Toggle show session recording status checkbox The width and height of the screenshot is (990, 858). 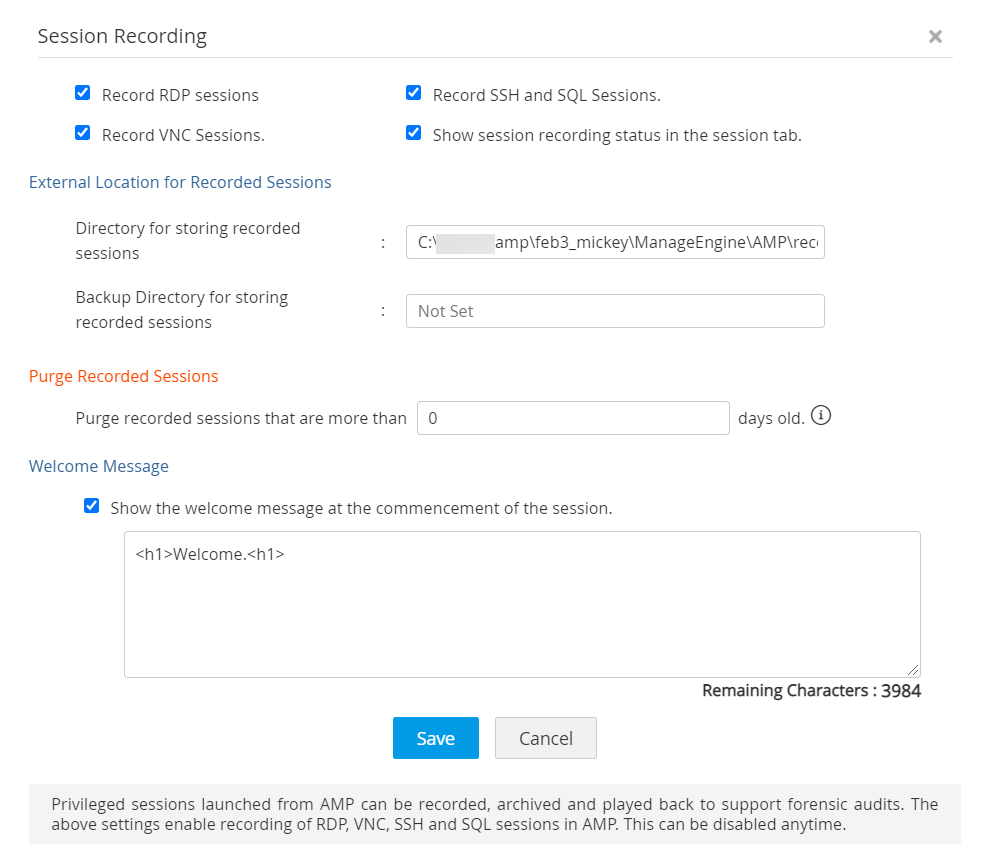coord(413,133)
